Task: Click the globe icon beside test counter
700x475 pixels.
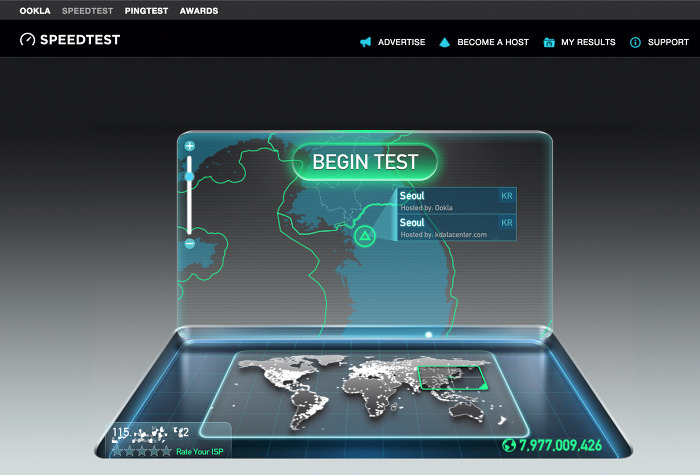Action: [508, 445]
